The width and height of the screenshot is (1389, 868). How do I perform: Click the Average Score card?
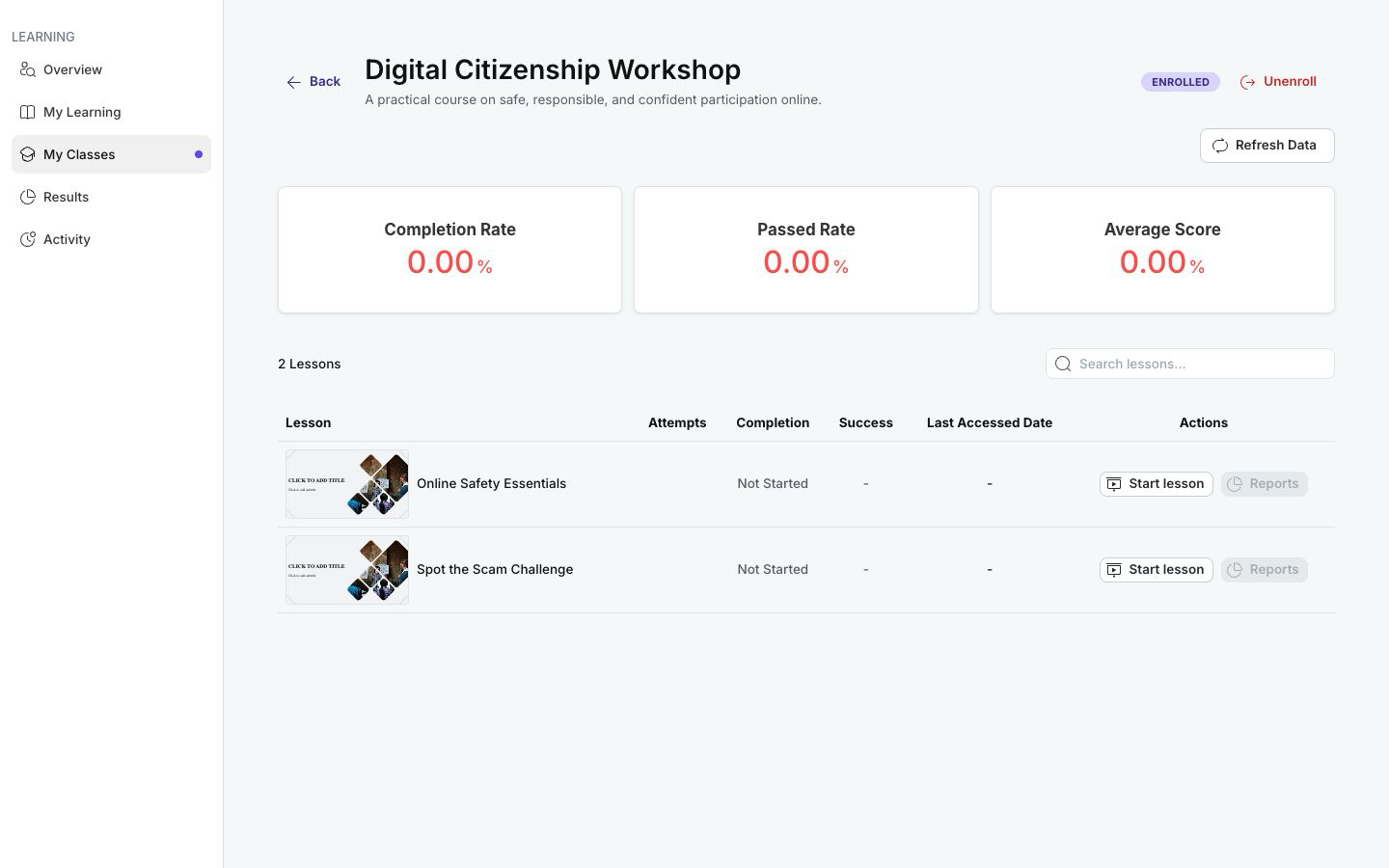[1162, 250]
